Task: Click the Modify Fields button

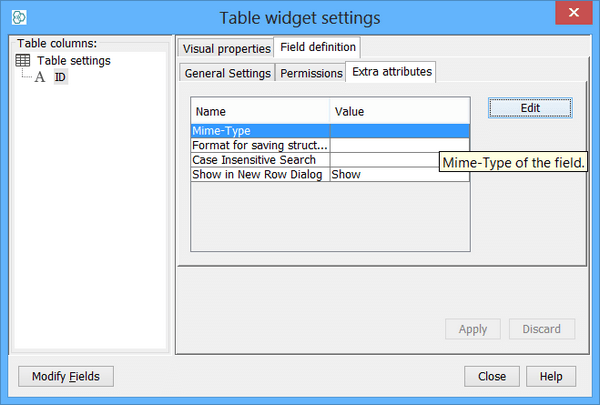Action: (66, 376)
